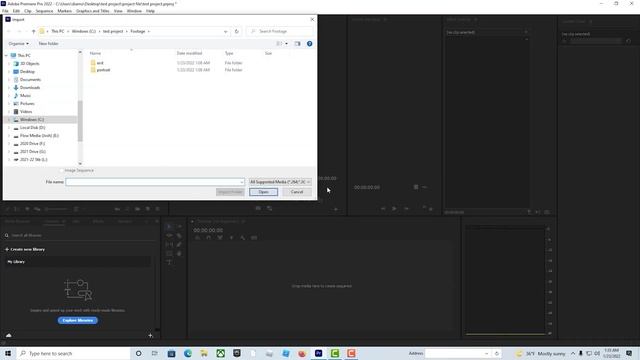
Task: Click the Explore libraries button
Action: click(78, 320)
